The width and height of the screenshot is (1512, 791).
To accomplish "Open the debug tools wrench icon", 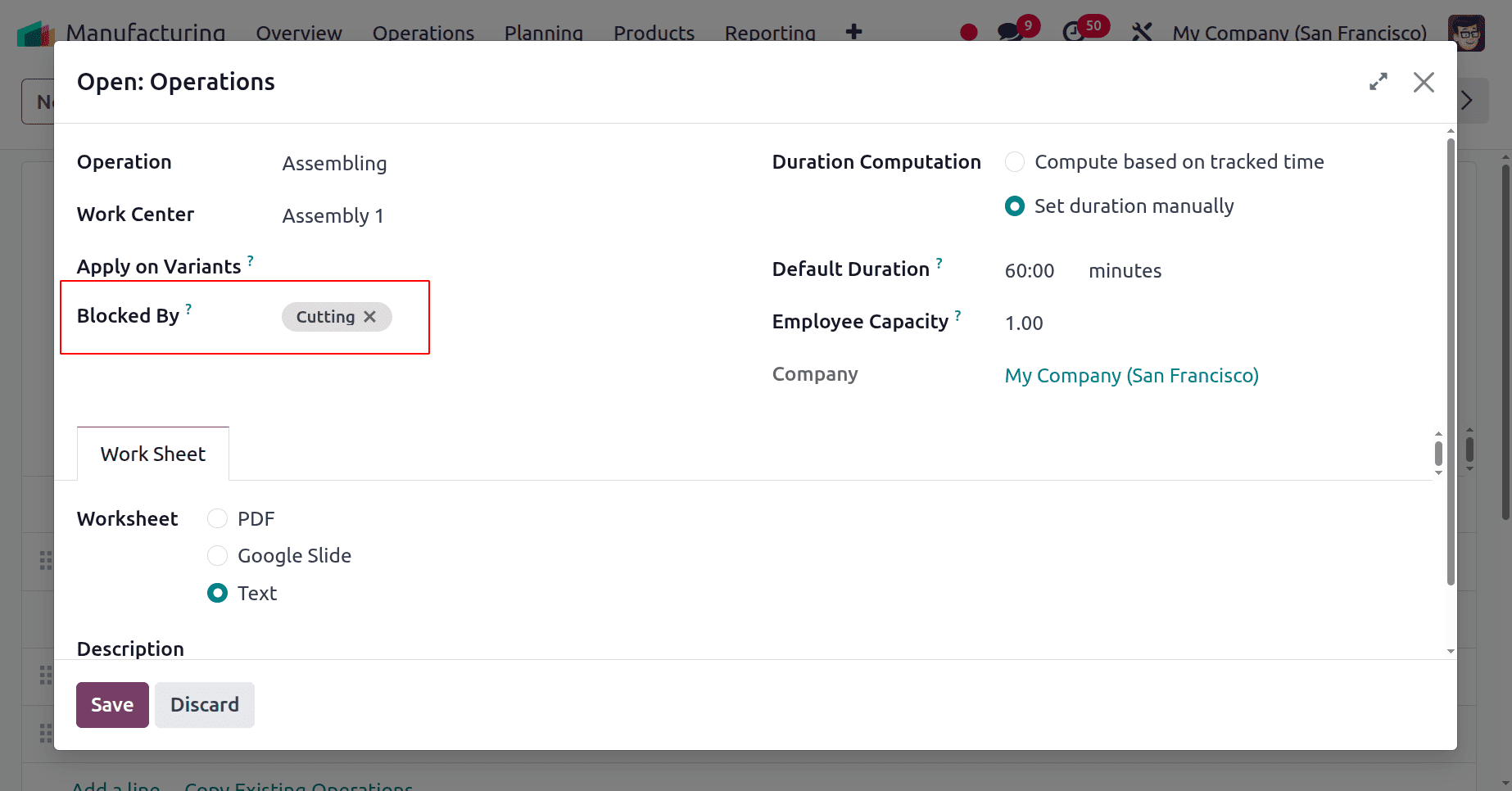I will click(x=1142, y=33).
